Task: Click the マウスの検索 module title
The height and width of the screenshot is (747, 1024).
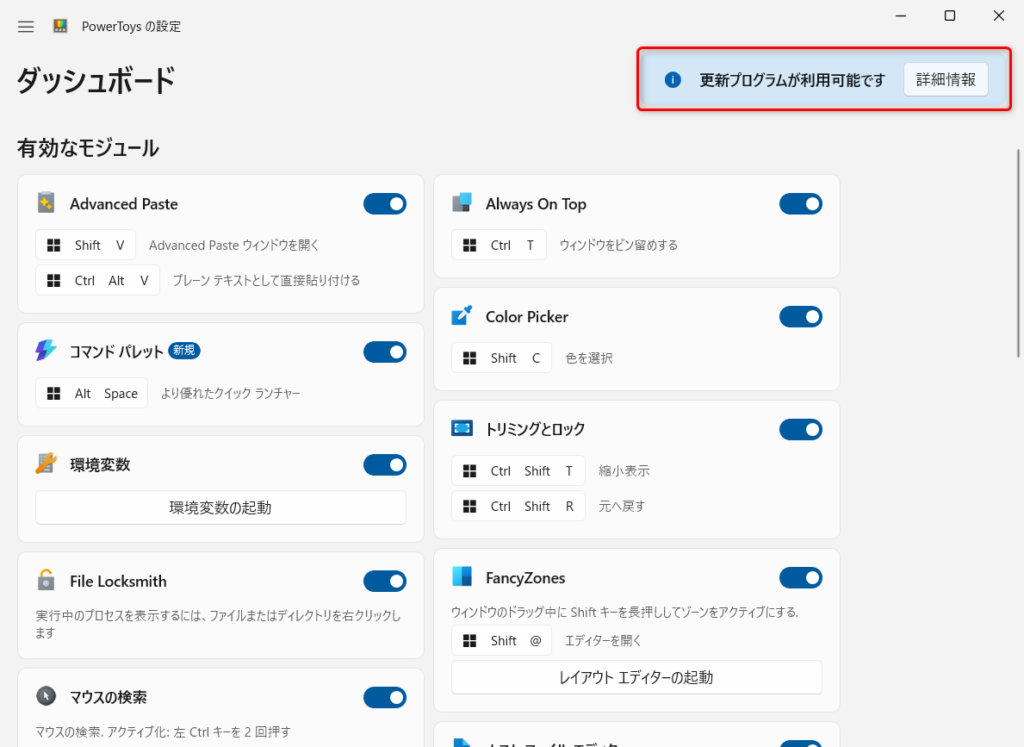Action: point(108,697)
